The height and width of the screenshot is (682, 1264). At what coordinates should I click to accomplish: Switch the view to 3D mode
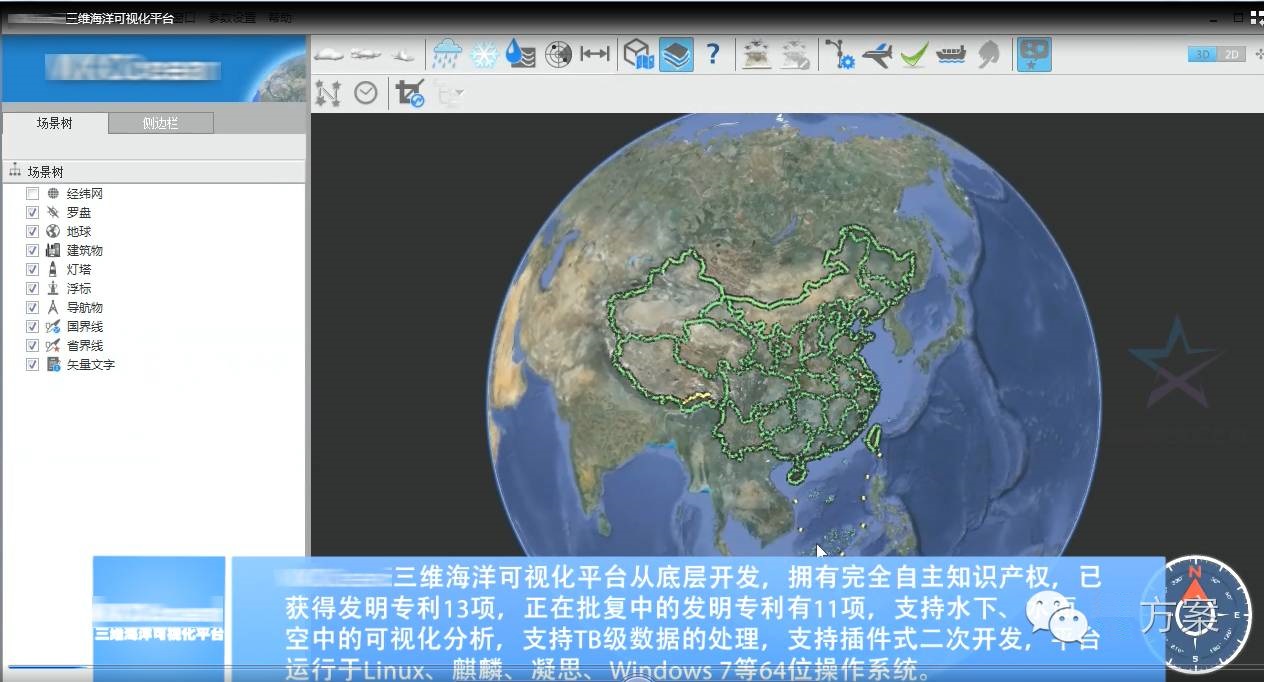click(x=1202, y=54)
